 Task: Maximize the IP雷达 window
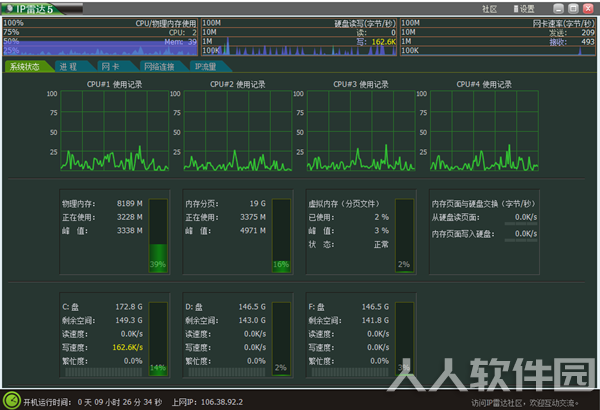click(x=573, y=8)
